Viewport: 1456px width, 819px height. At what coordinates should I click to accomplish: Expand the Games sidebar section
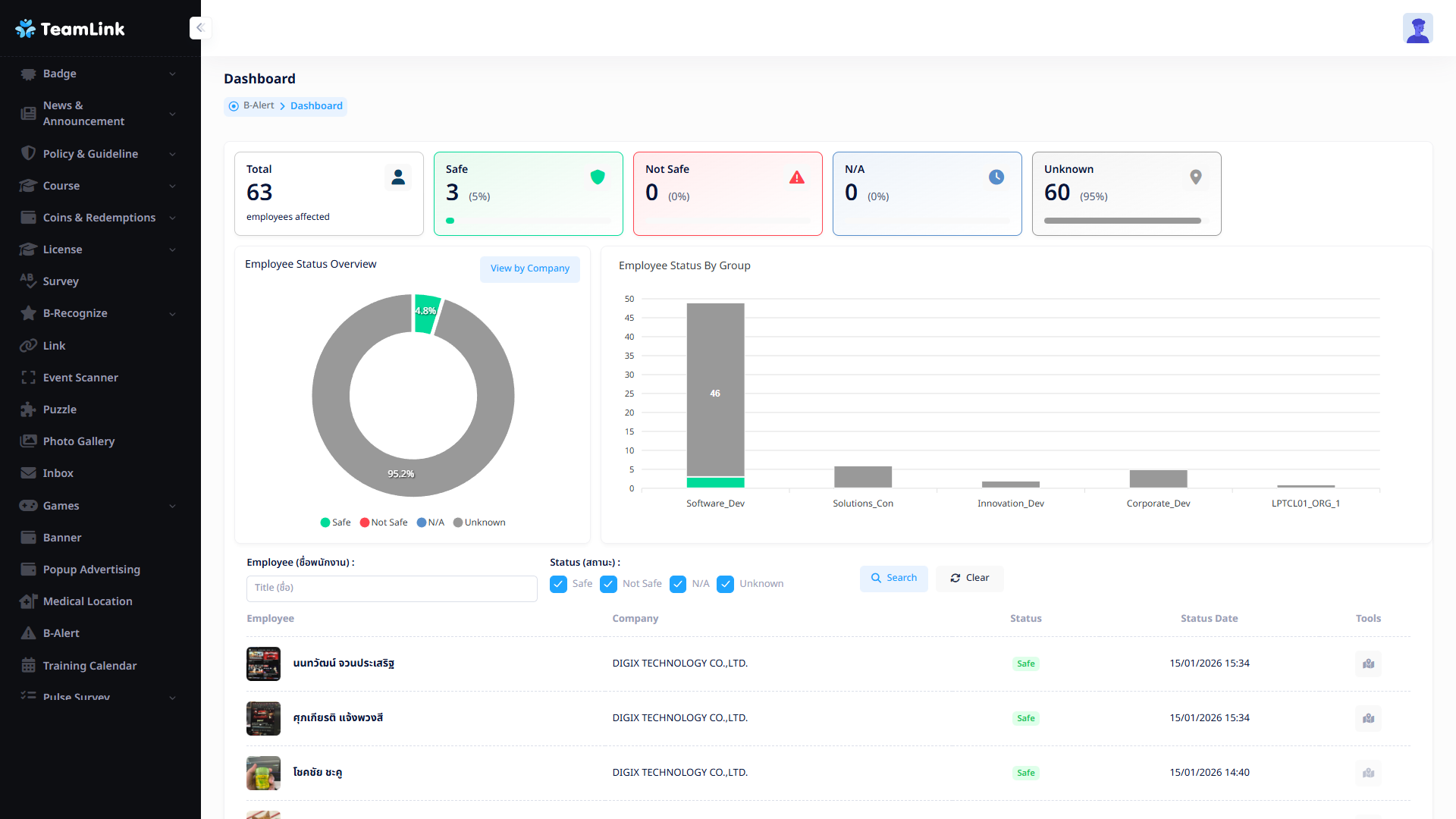[172, 506]
